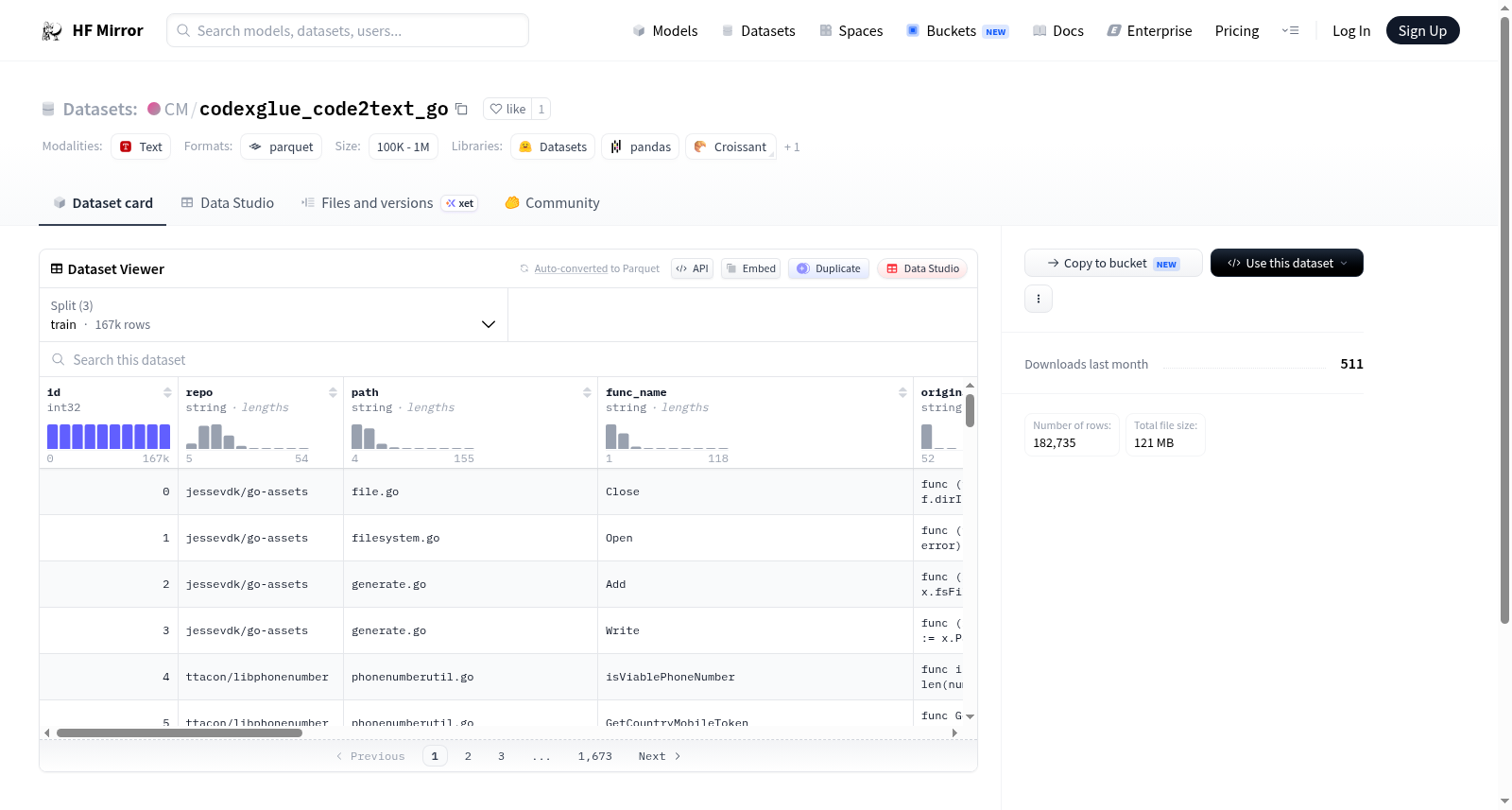Click the sort icon on repo column
Image resolution: width=1512 pixels, height=810 pixels.
[333, 392]
